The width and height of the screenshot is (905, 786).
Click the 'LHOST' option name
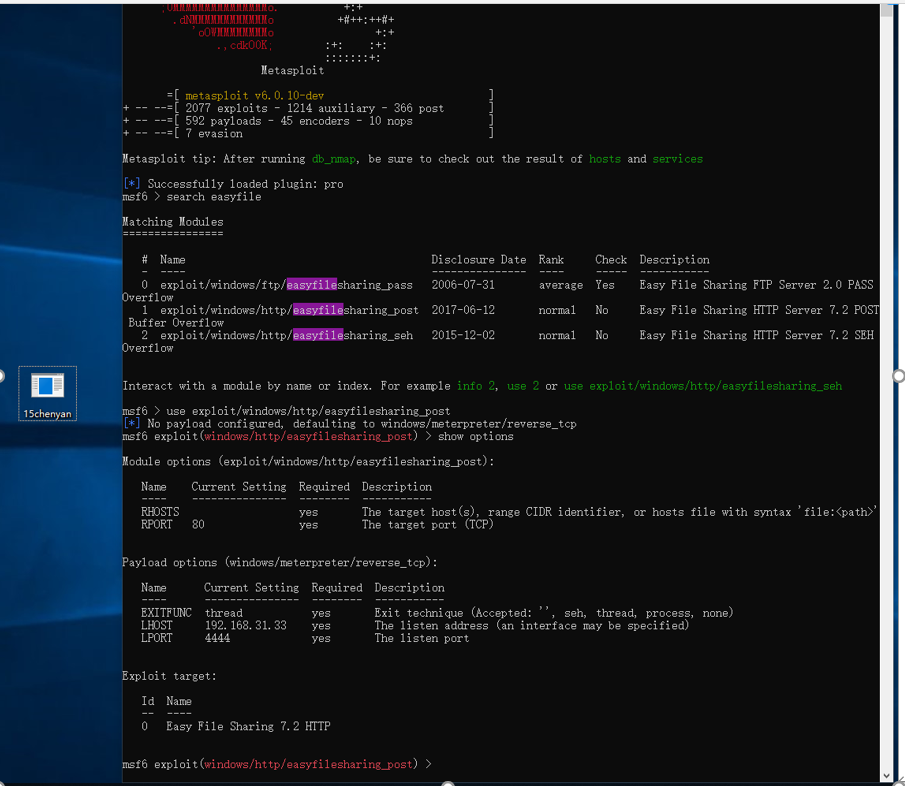pyautogui.click(x=156, y=626)
